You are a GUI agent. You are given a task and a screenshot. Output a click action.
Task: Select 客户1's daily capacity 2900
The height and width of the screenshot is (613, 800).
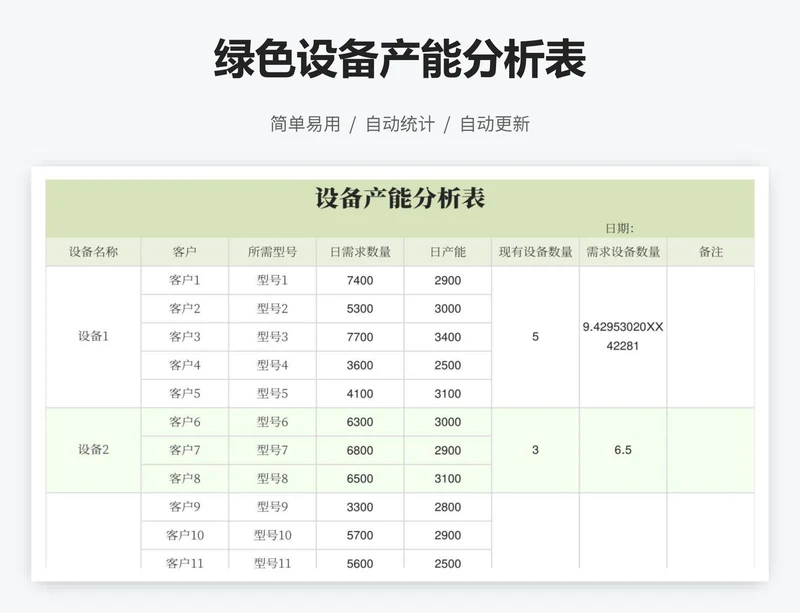click(x=448, y=280)
